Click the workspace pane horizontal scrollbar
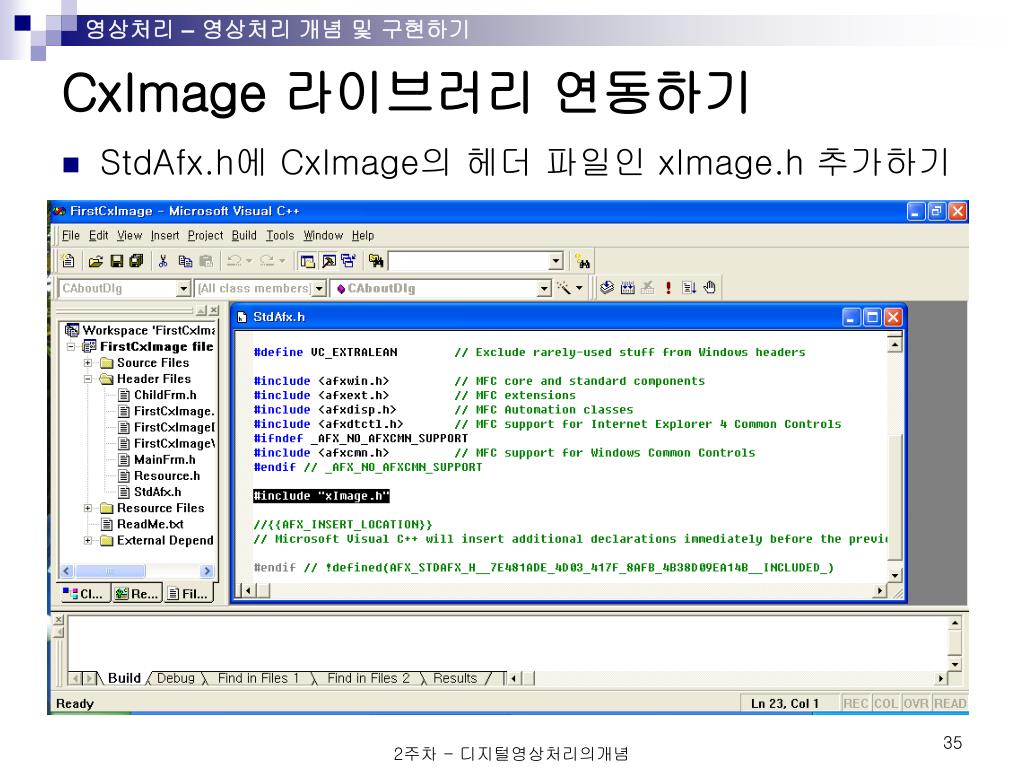The image size is (1024, 768). click(x=137, y=571)
